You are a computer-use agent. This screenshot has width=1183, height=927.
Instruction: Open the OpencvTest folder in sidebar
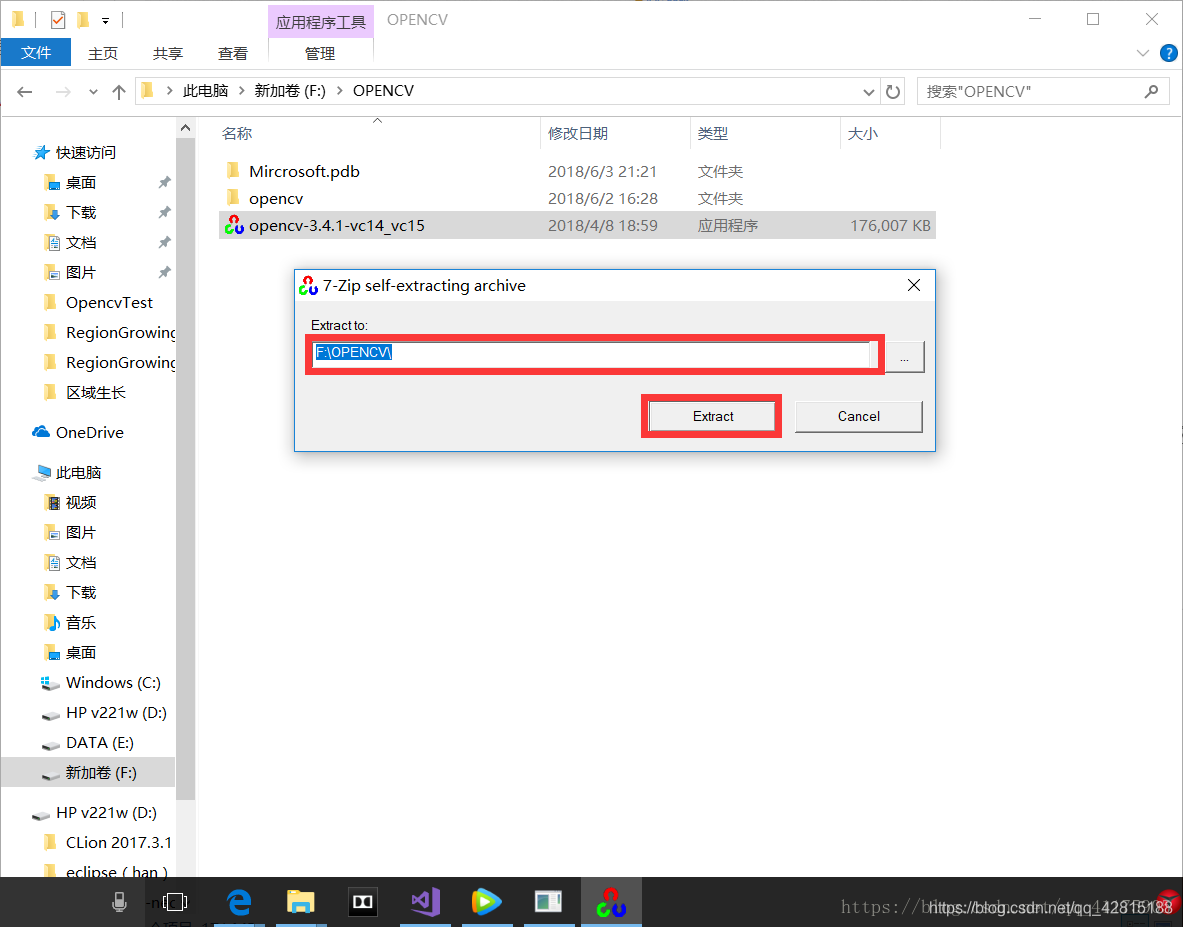[109, 302]
